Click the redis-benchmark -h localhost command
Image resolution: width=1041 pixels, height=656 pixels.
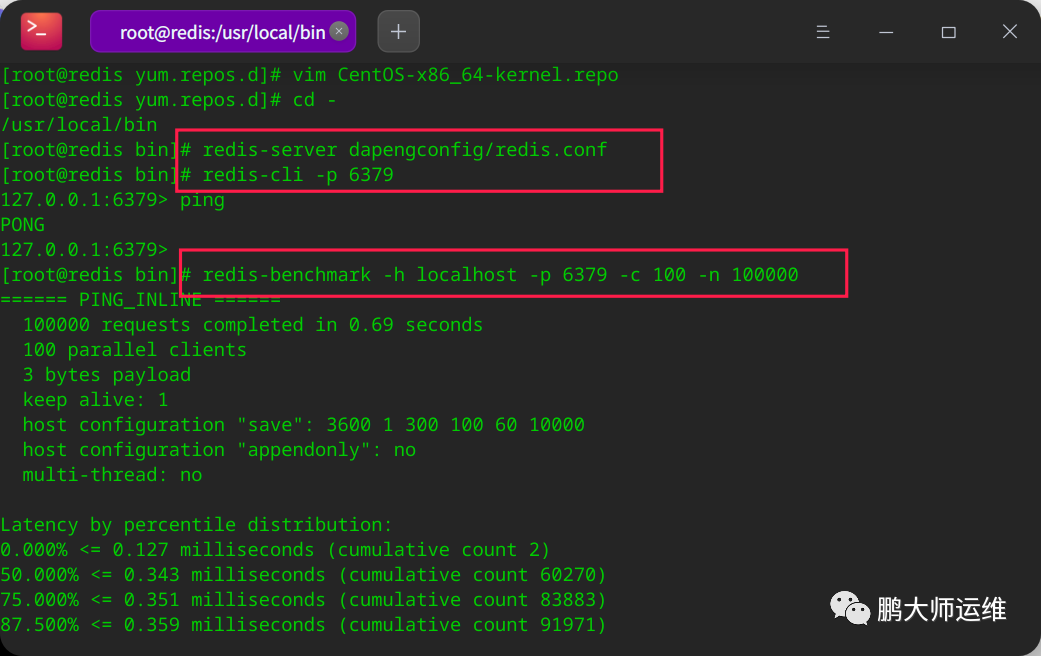[x=501, y=275]
